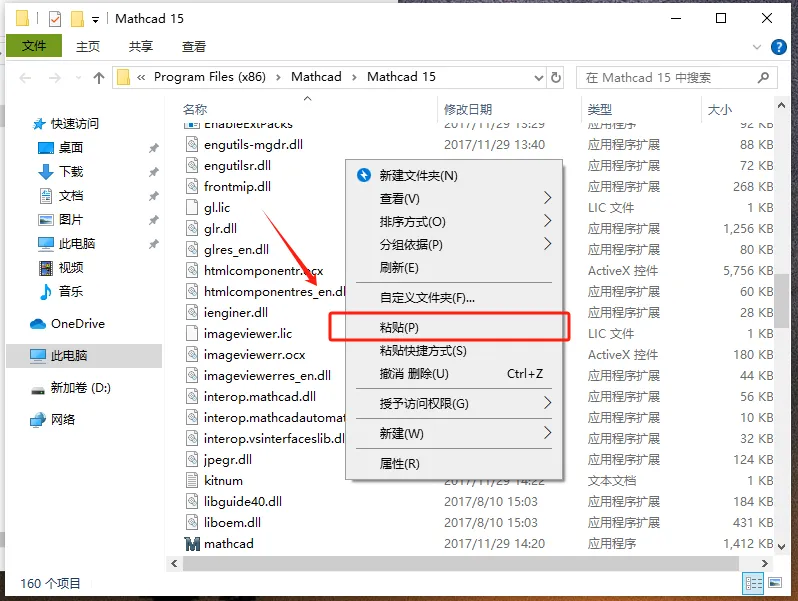Screen dimensions: 798x601
Task: Expand the ribbon with the chevron
Action: coord(757,47)
